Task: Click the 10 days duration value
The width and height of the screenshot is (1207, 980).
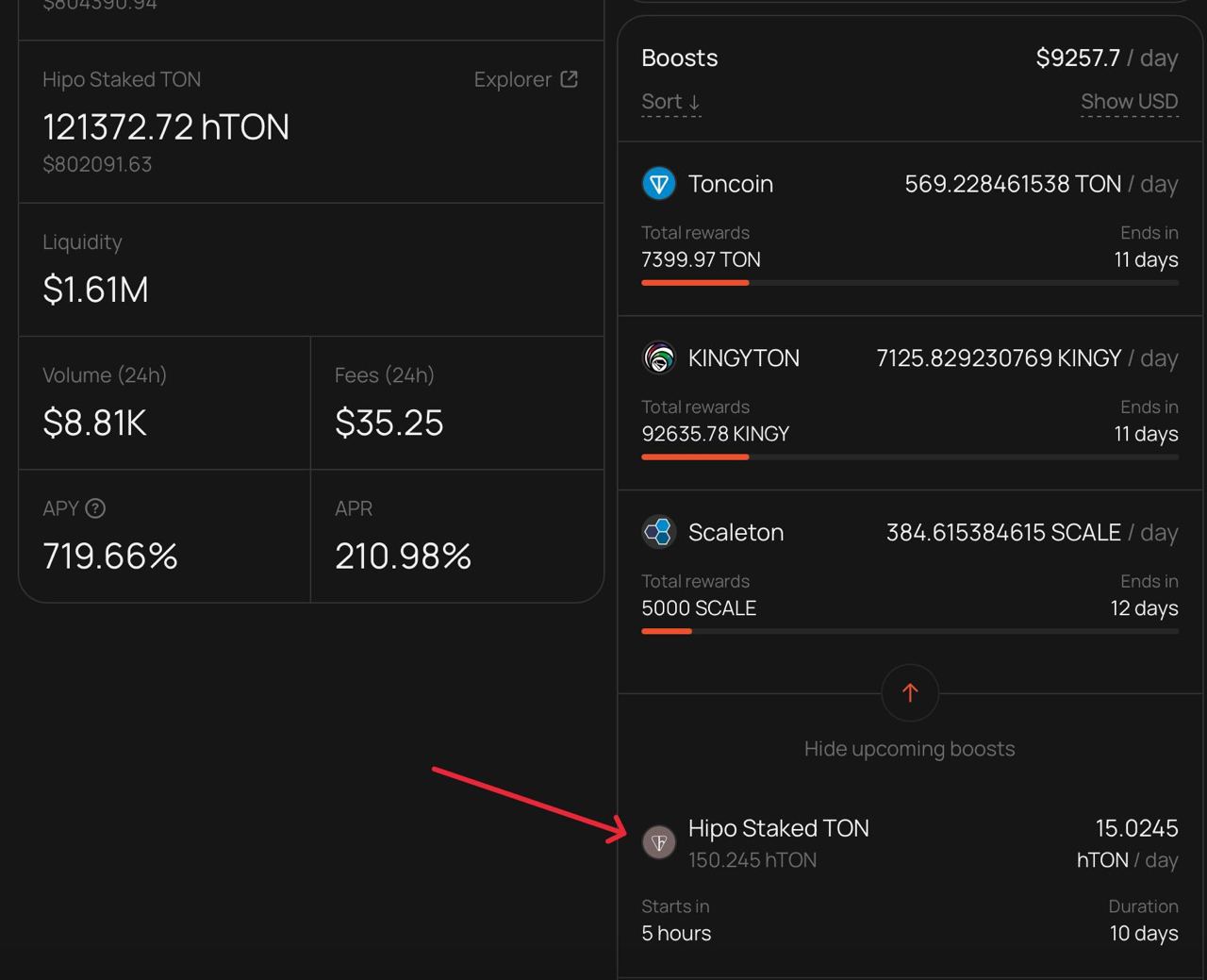Action: click(1144, 933)
